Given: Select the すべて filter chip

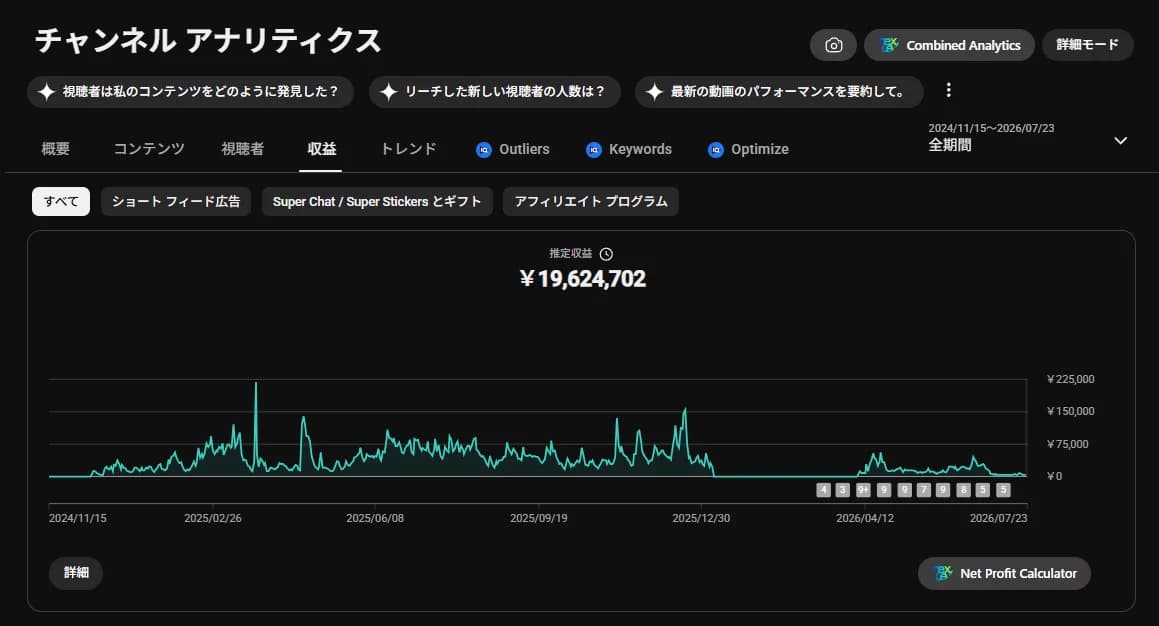Looking at the screenshot, I should [61, 201].
